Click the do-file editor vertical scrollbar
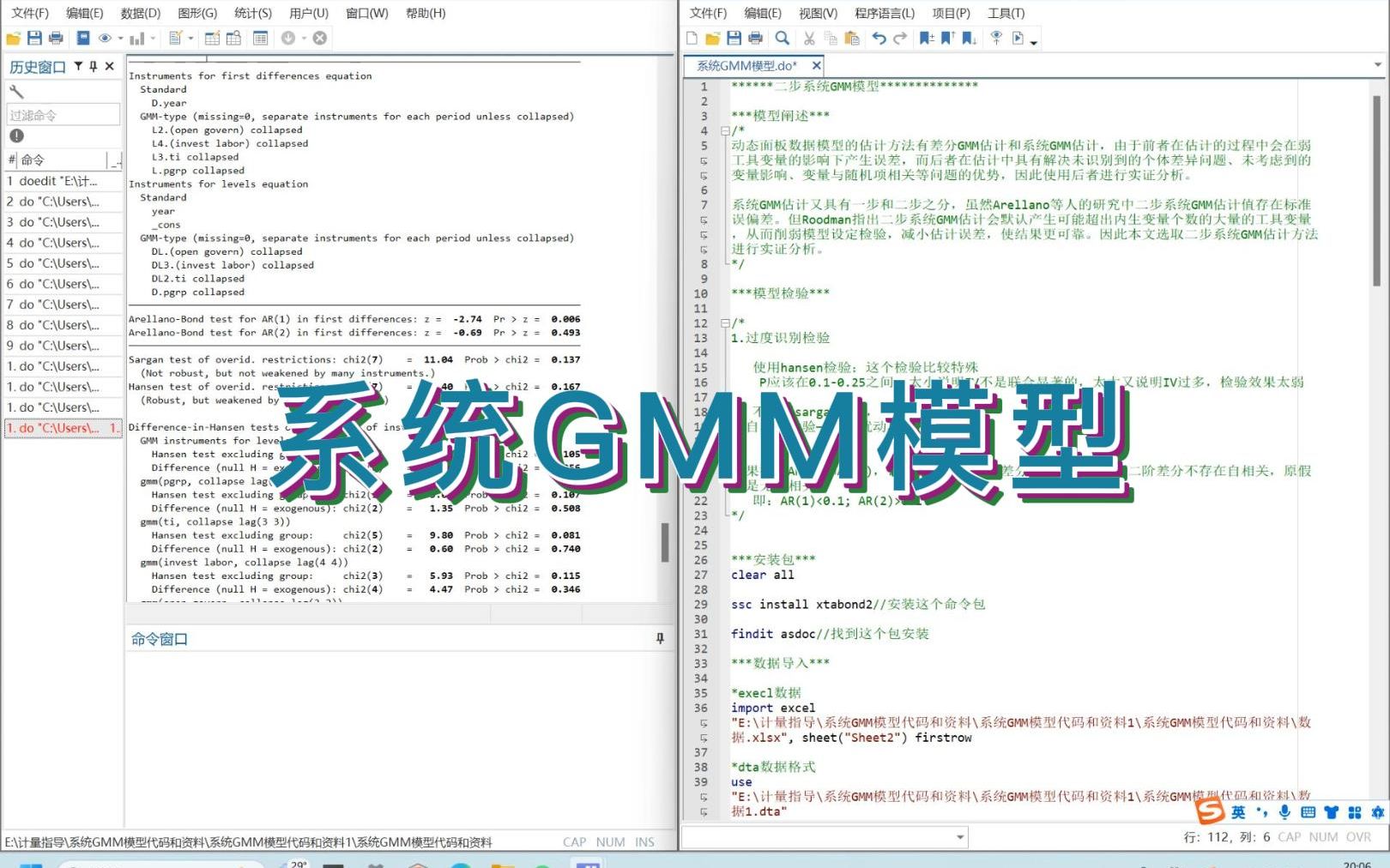This screenshot has width=1390, height=868. [x=1377, y=190]
